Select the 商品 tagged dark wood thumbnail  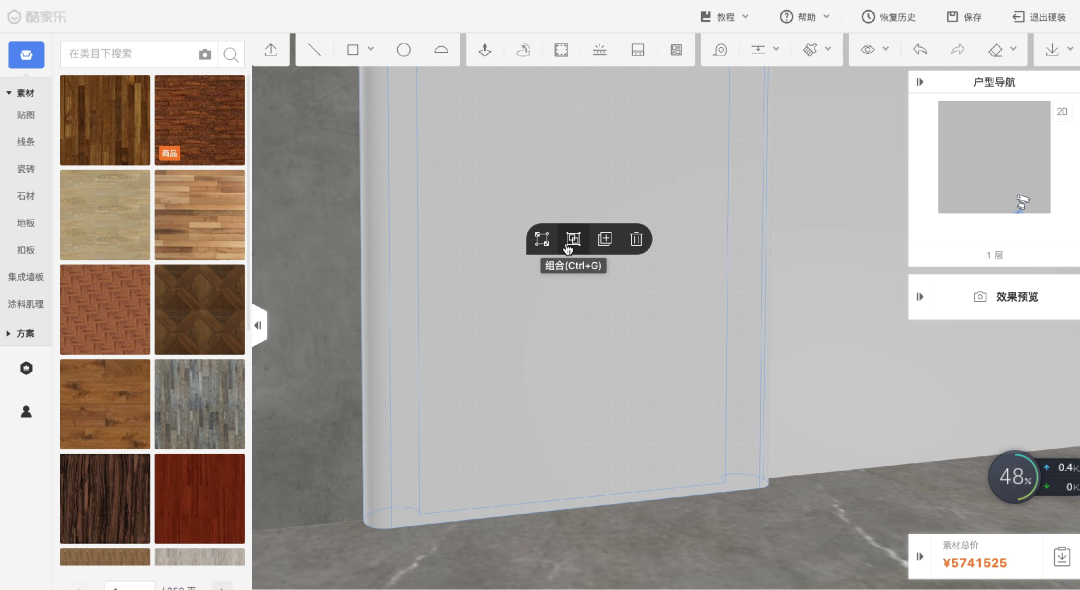pyautogui.click(x=200, y=120)
